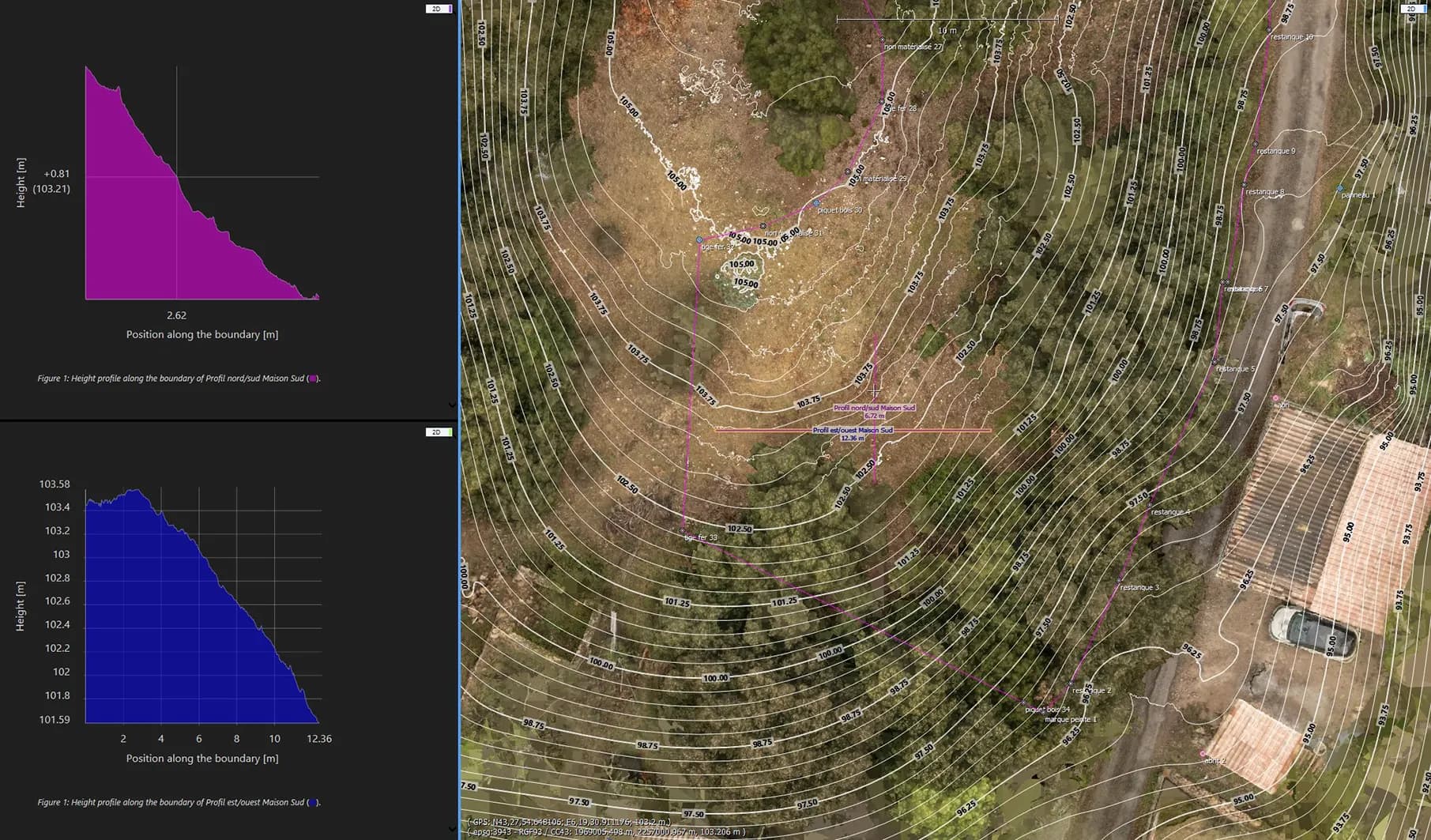Click the tige fer 33 boundary marker
This screenshot has height=840, width=1431.
tap(683, 530)
